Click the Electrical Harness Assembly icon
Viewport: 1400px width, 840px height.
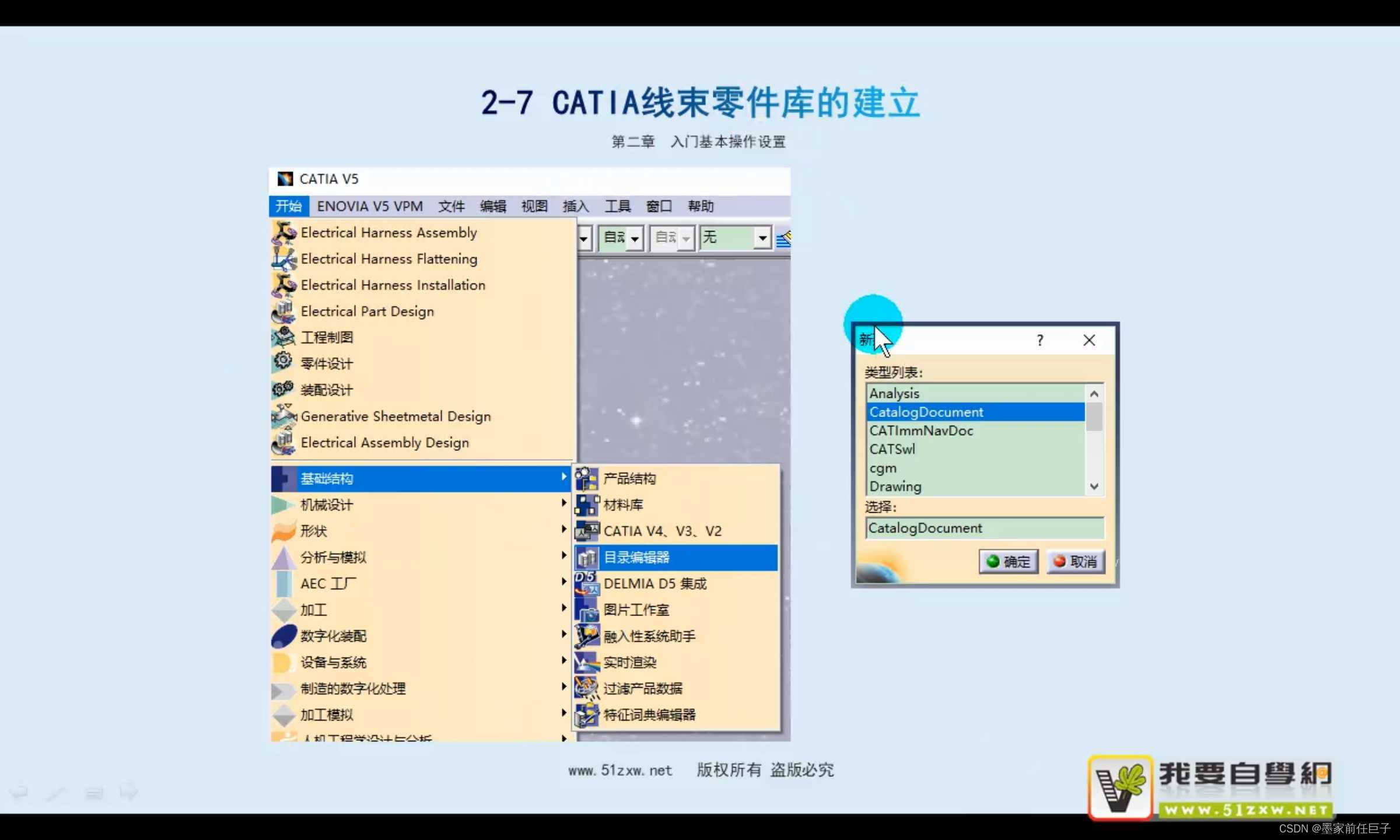(x=284, y=233)
